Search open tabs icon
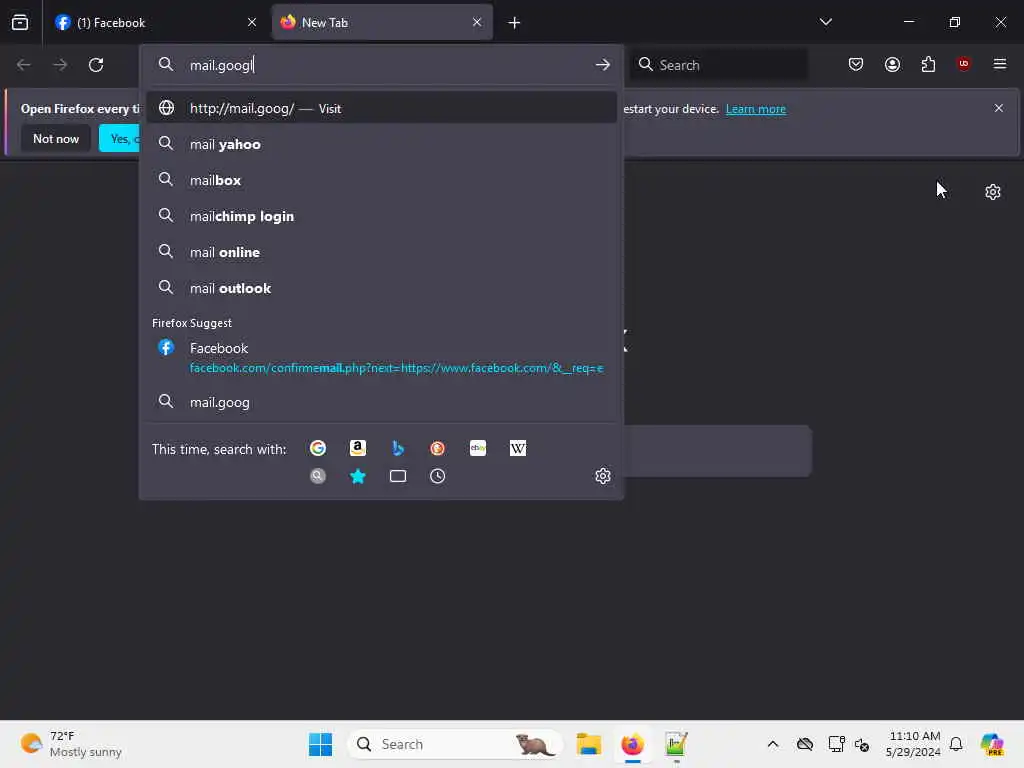This screenshot has width=1024, height=768. click(x=398, y=476)
